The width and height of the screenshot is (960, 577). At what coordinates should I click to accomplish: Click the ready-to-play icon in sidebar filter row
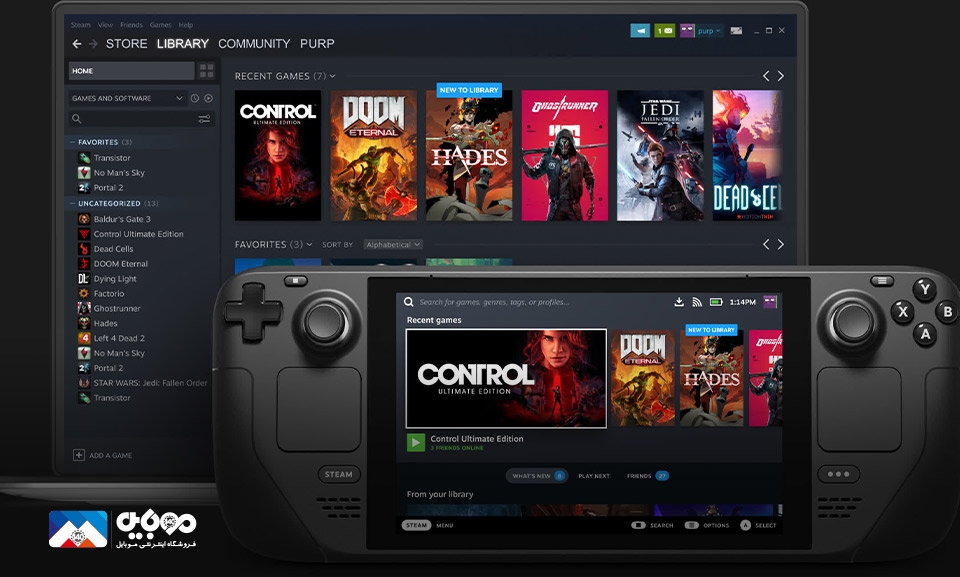coord(208,98)
